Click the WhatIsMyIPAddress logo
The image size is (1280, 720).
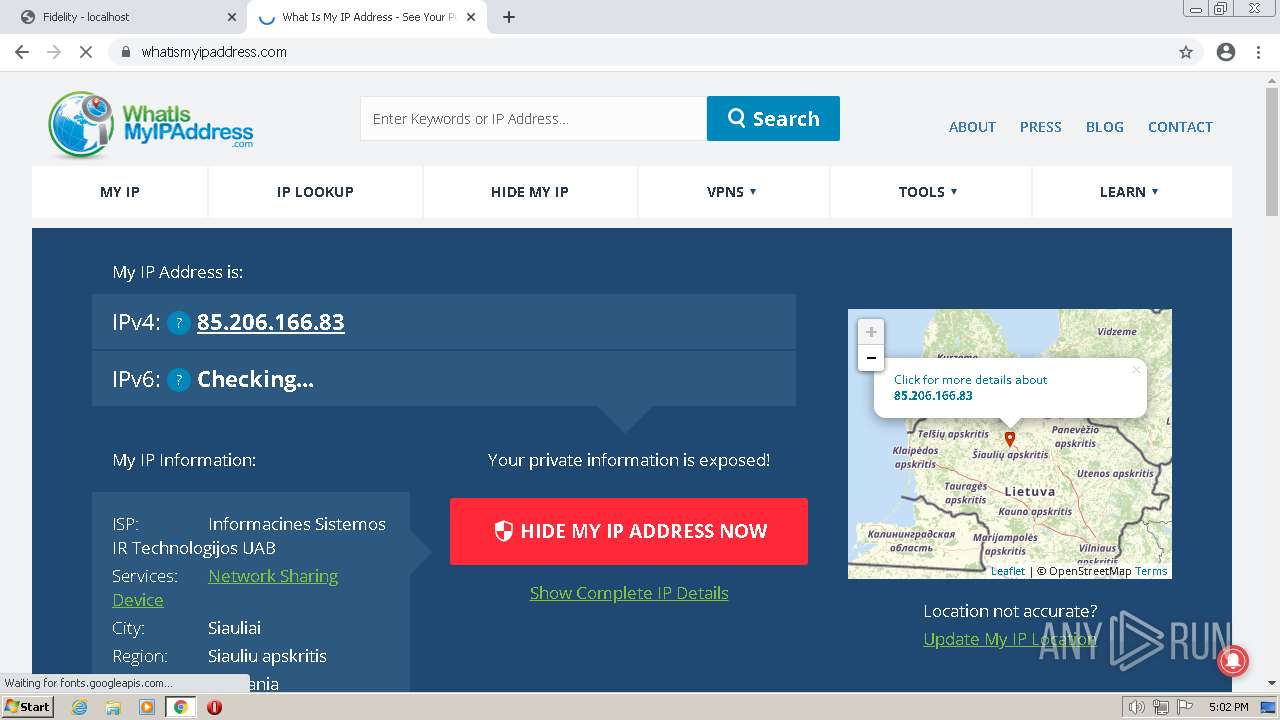point(151,125)
